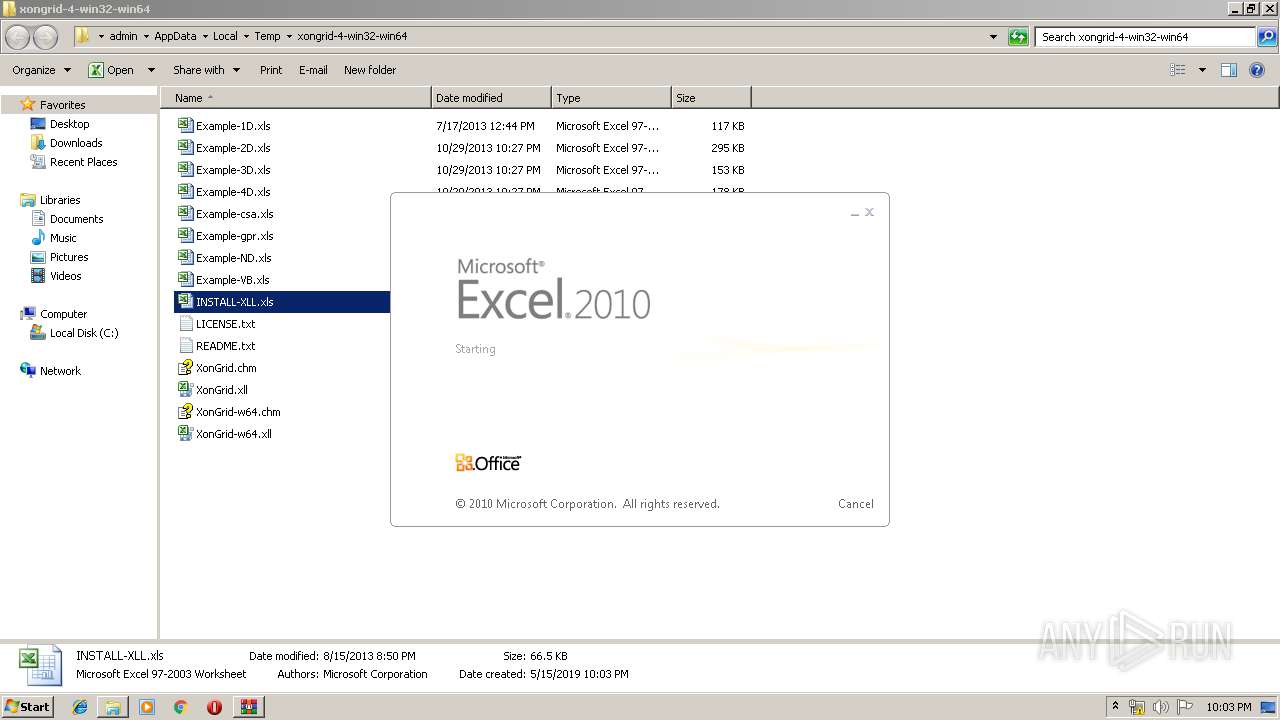Show hidden tray icons arrow
The width and height of the screenshot is (1280, 720).
click(x=1116, y=707)
